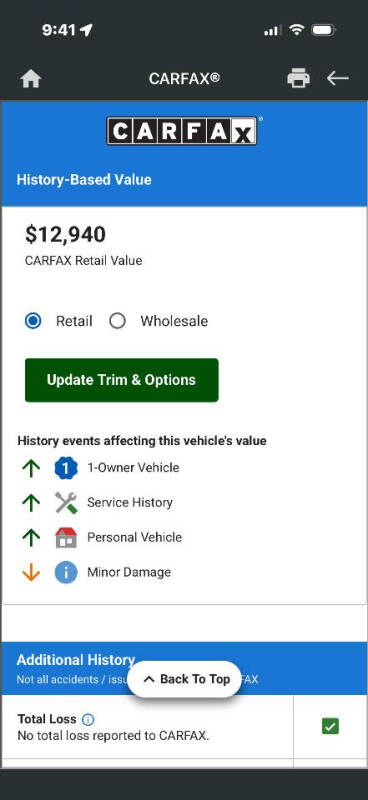The height and width of the screenshot is (800, 368).
Task: Jump up with the Back To Top button
Action: [184, 679]
